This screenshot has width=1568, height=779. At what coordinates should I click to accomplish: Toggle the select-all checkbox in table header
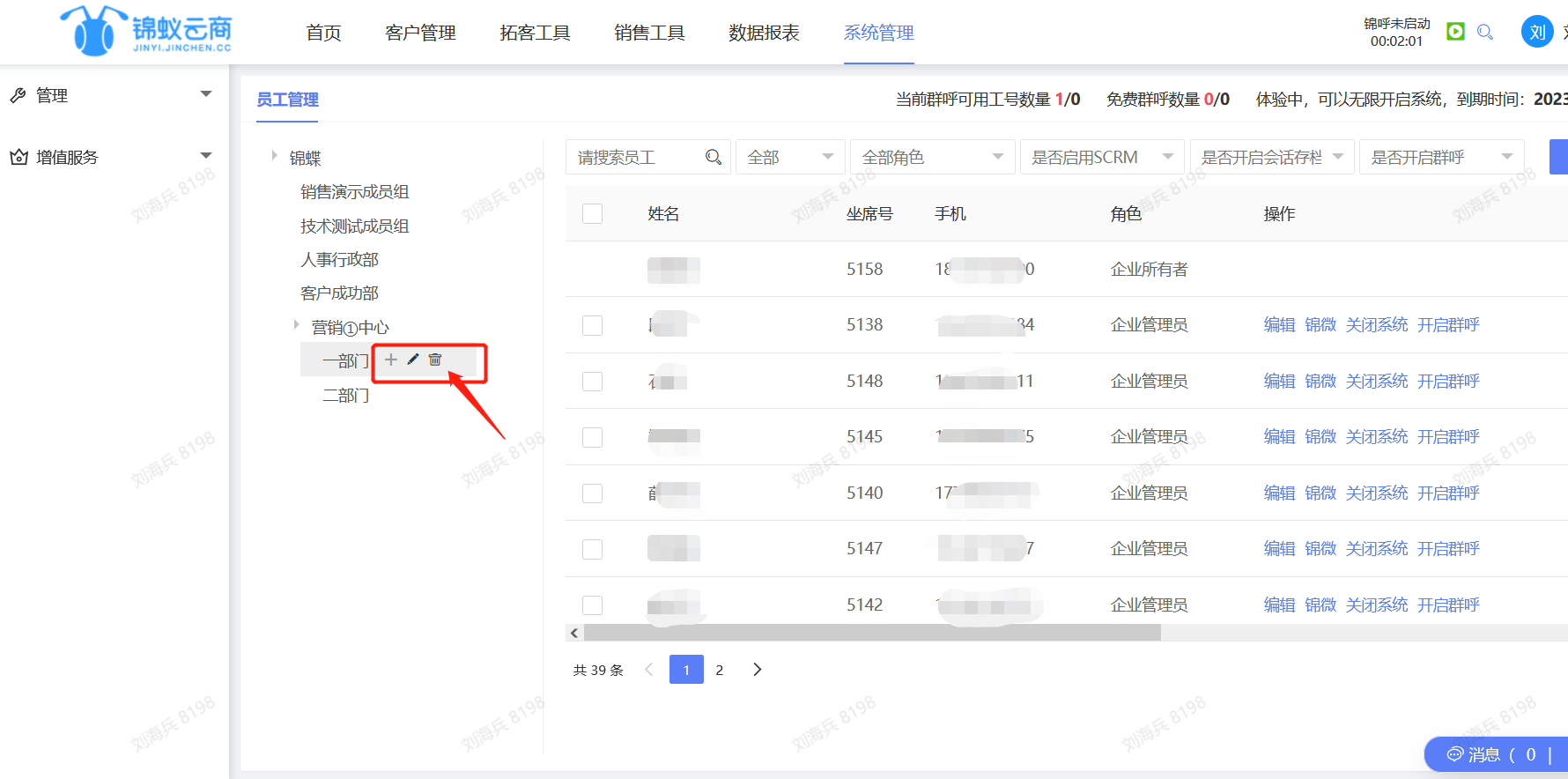[593, 213]
